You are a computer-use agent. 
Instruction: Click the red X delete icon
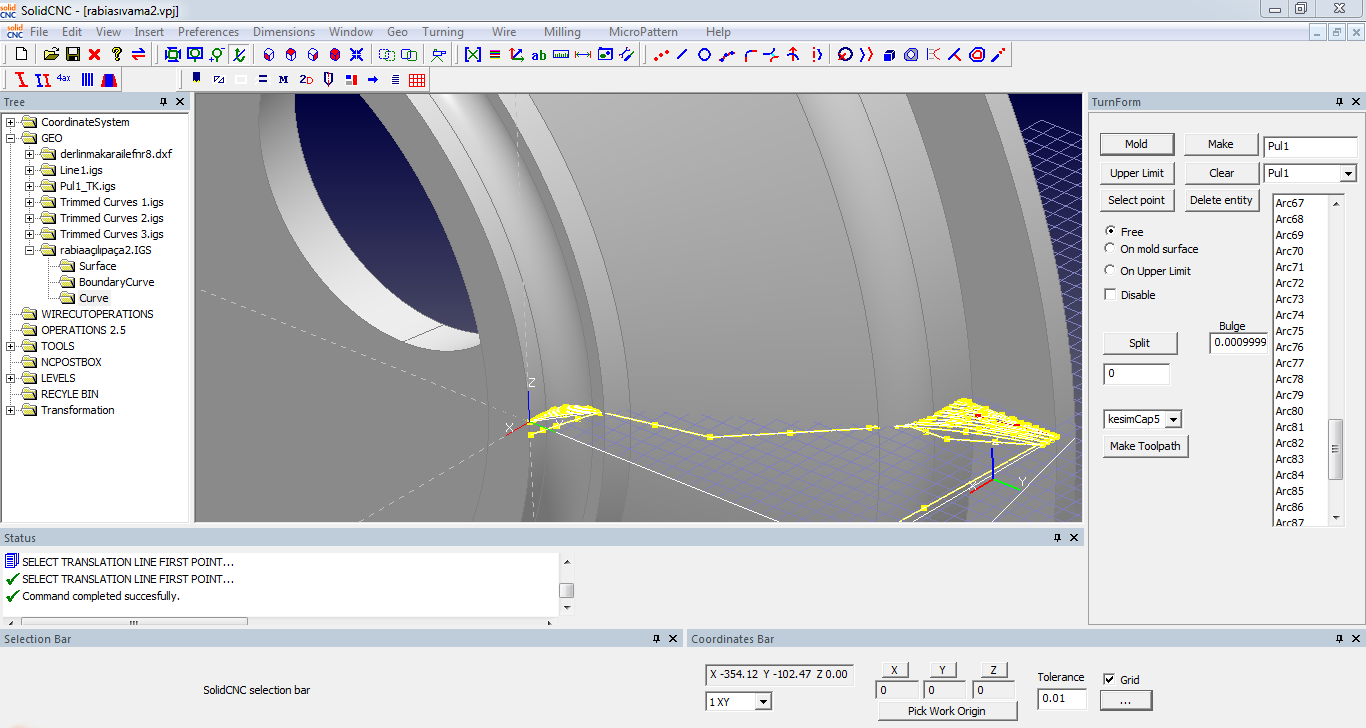95,54
